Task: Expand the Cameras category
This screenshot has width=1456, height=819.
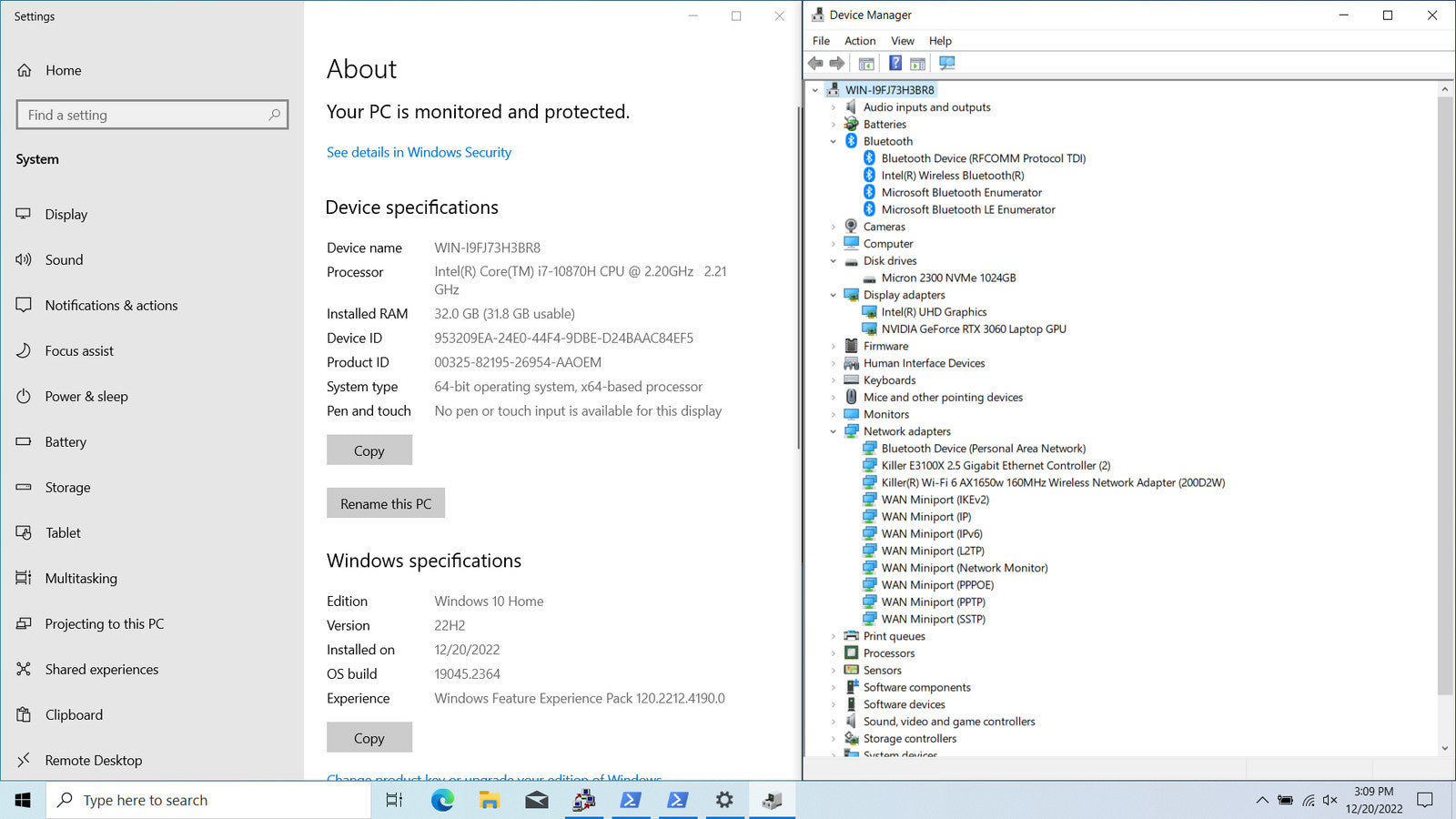Action: pyautogui.click(x=833, y=227)
